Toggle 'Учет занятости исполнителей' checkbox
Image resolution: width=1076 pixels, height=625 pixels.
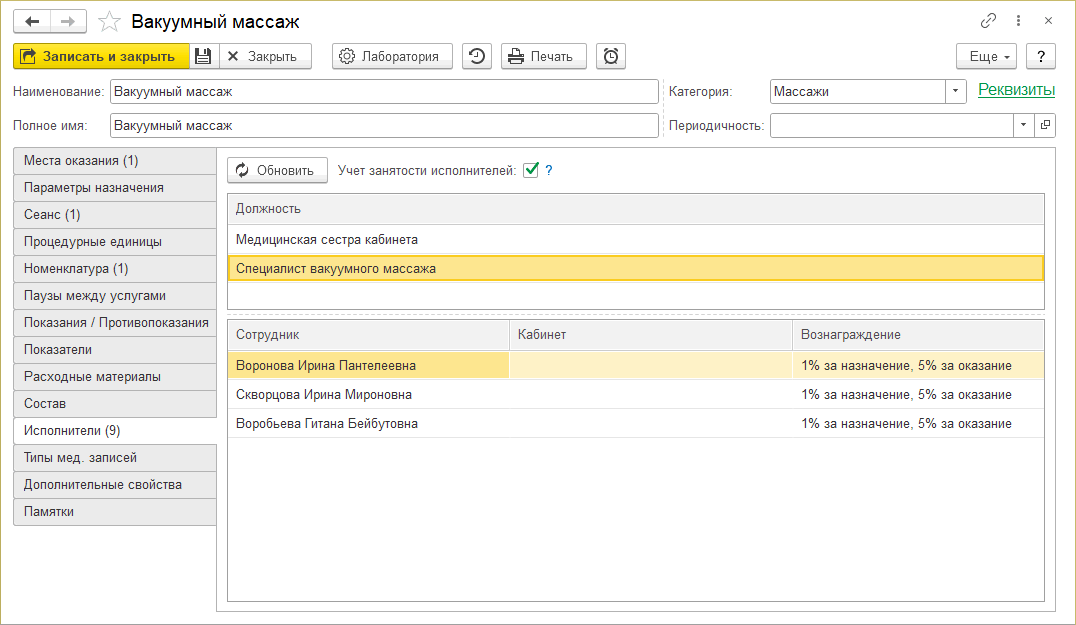(531, 170)
